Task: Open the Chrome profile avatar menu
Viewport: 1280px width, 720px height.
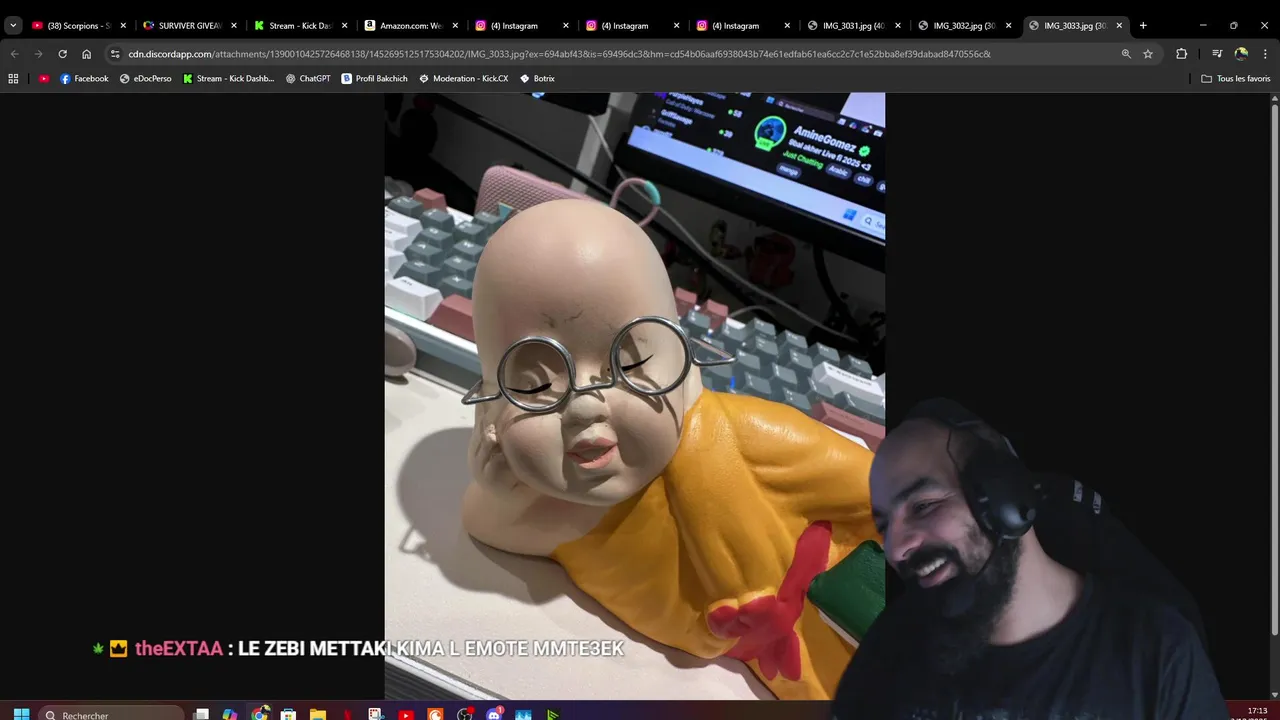Action: [x=1241, y=54]
